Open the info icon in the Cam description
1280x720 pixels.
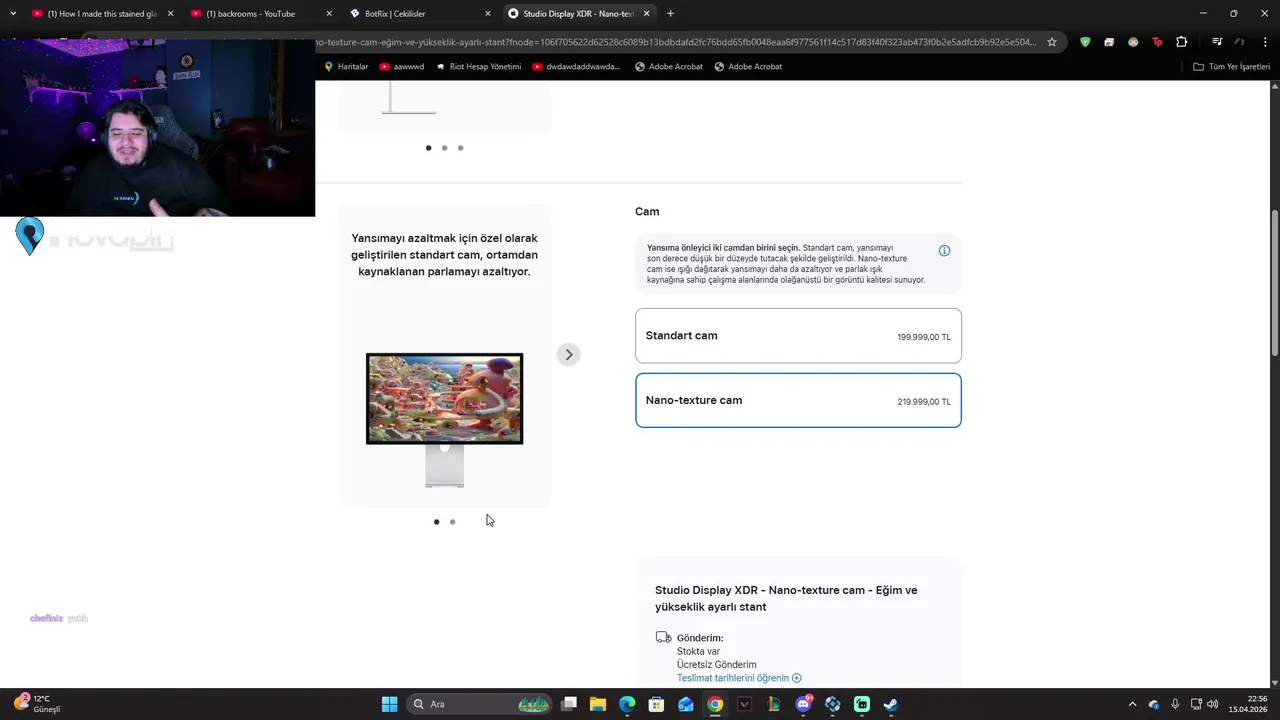(944, 251)
